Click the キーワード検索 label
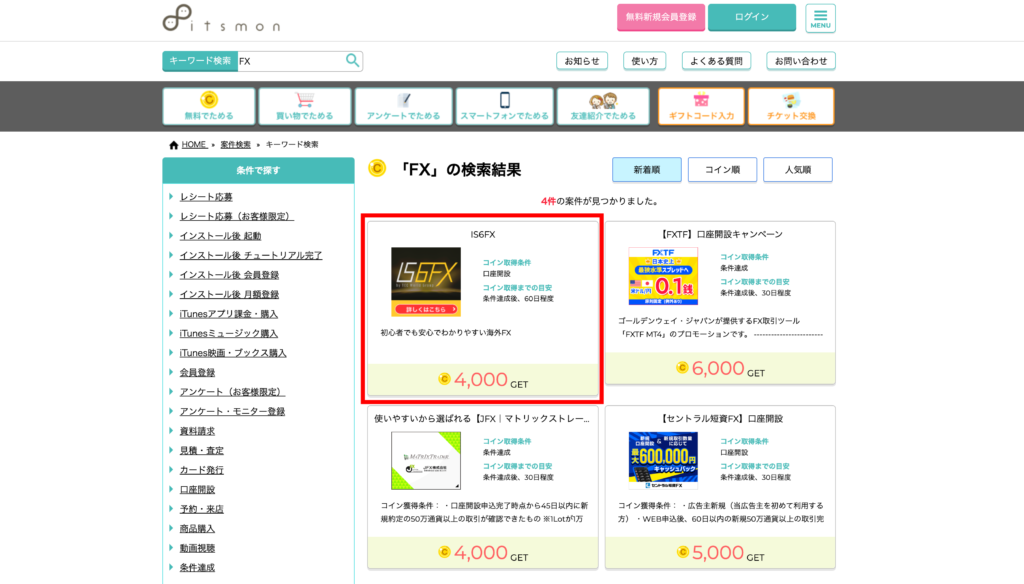Viewport: 1024px width, 584px height. [200, 61]
